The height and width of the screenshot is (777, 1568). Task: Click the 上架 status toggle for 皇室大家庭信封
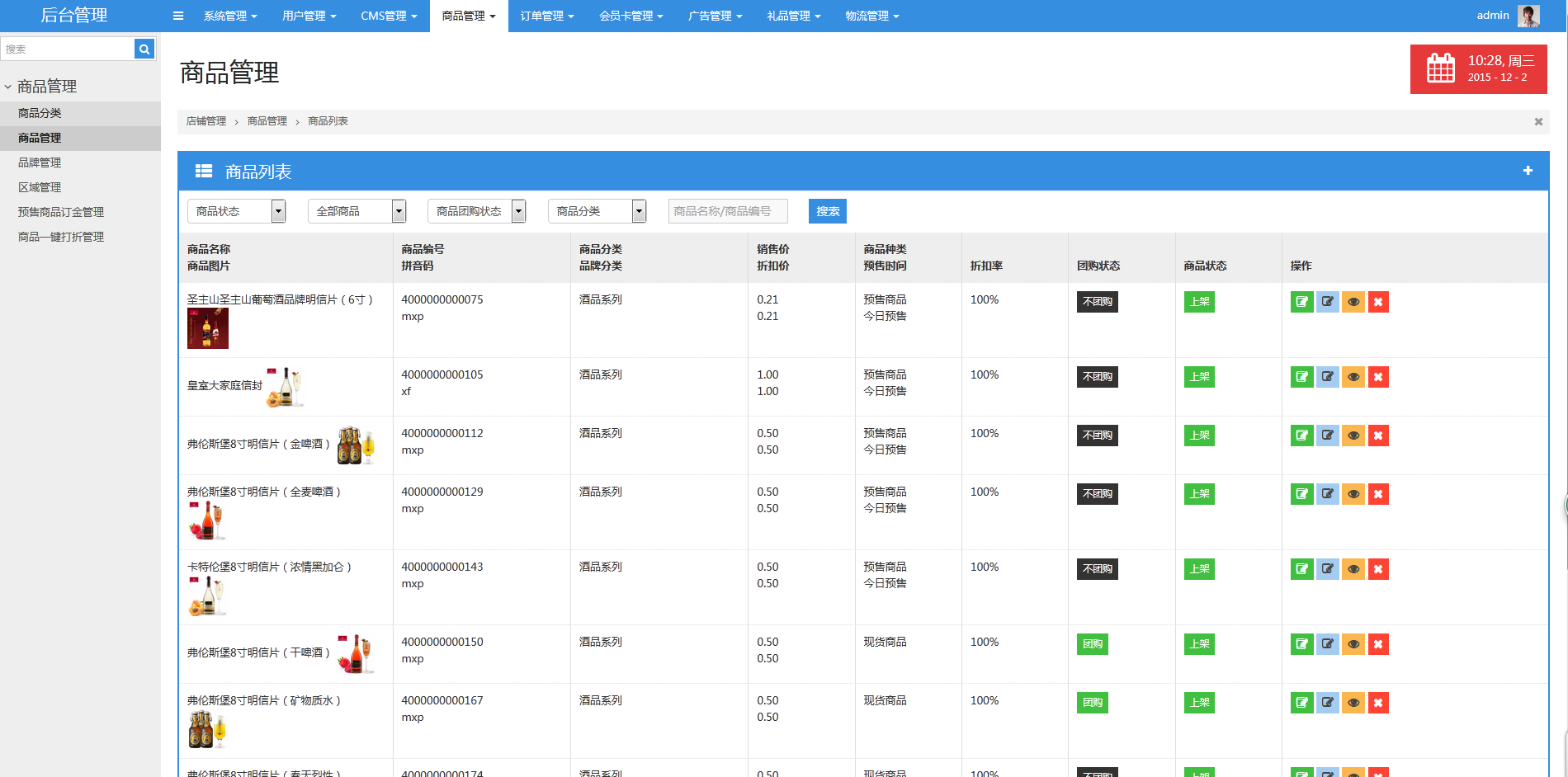coord(1198,377)
